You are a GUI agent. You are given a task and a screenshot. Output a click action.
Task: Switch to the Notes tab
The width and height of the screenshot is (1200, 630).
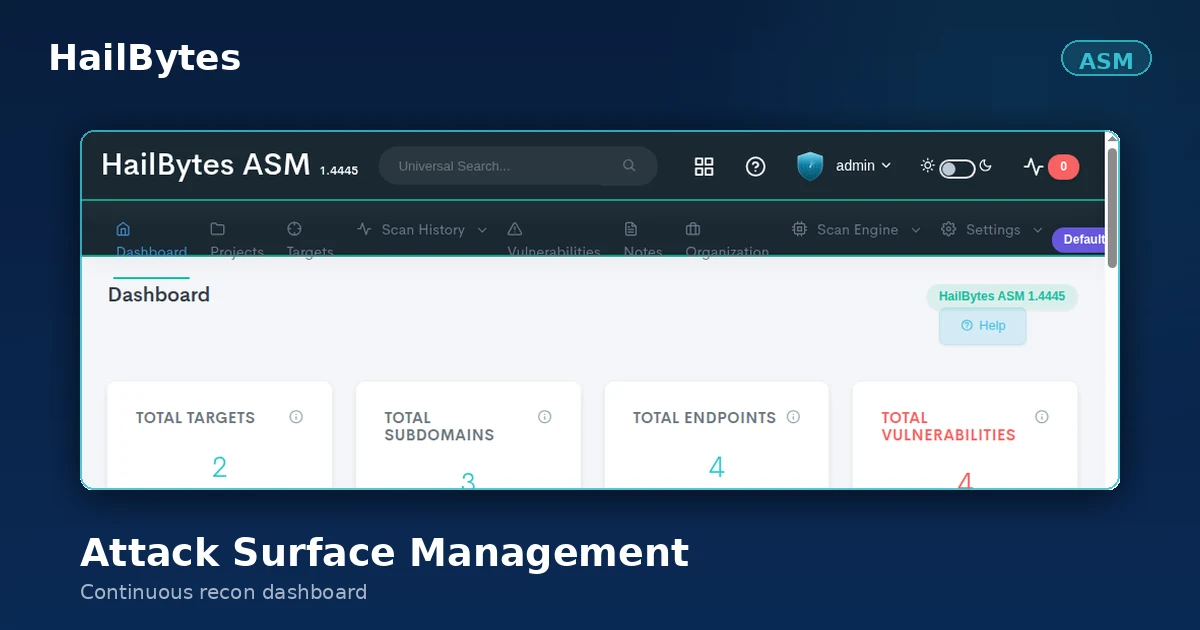[x=643, y=239]
